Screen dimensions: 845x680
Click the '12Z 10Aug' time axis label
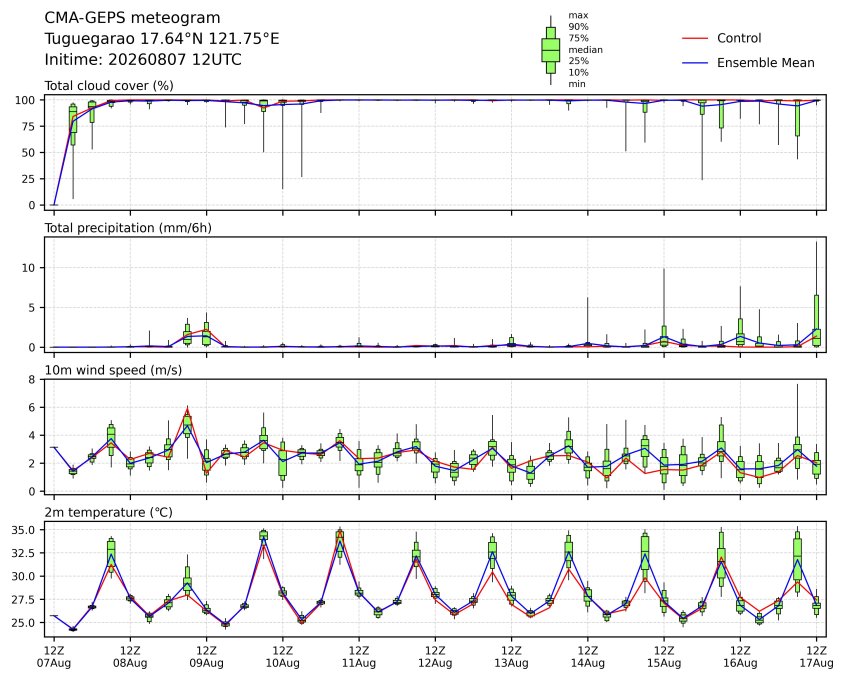click(282, 657)
